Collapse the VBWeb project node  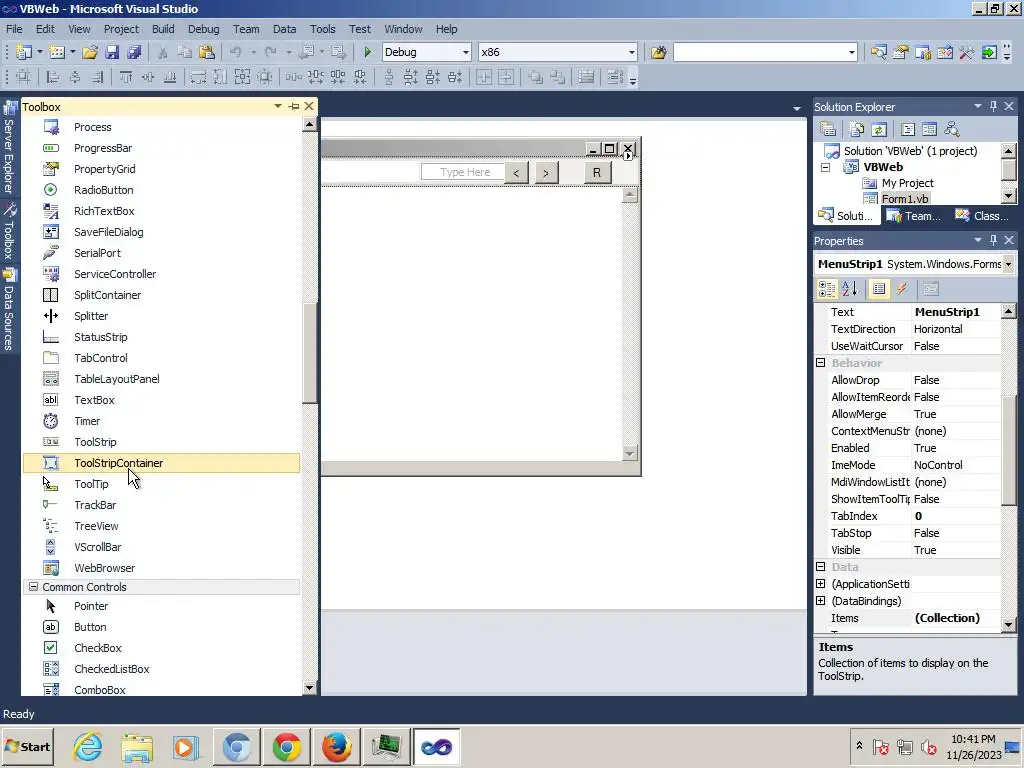(x=825, y=167)
